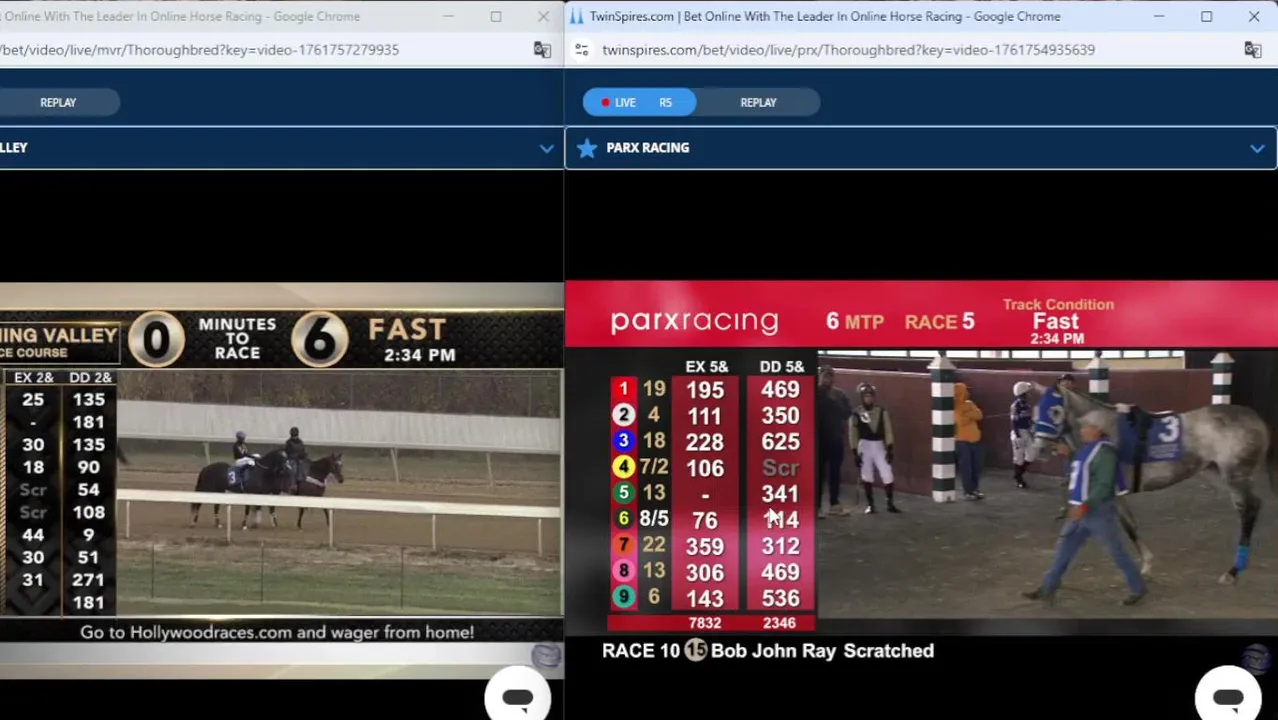Open the chat bubble in Parx window

(x=1228, y=697)
